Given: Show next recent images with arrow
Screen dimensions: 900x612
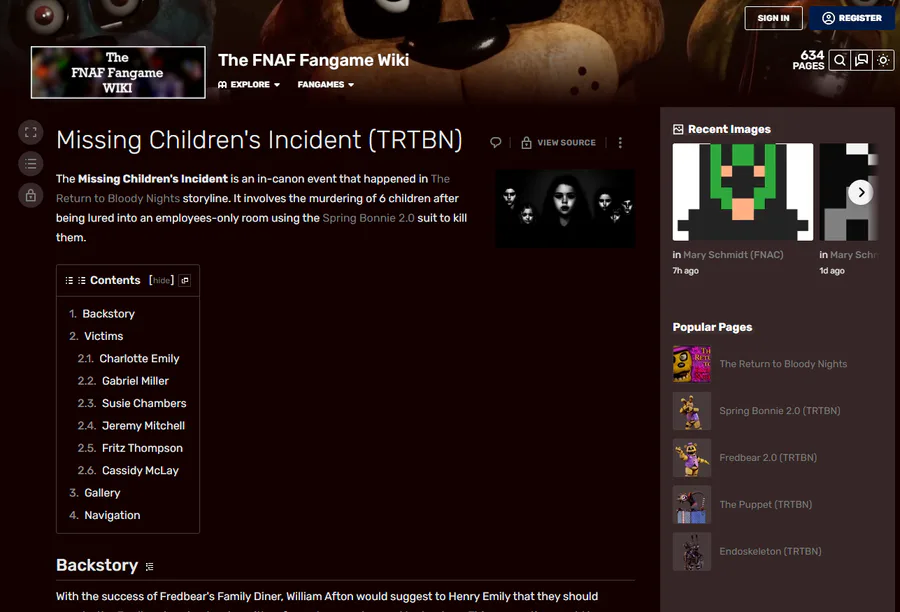Looking at the screenshot, I should [x=861, y=192].
